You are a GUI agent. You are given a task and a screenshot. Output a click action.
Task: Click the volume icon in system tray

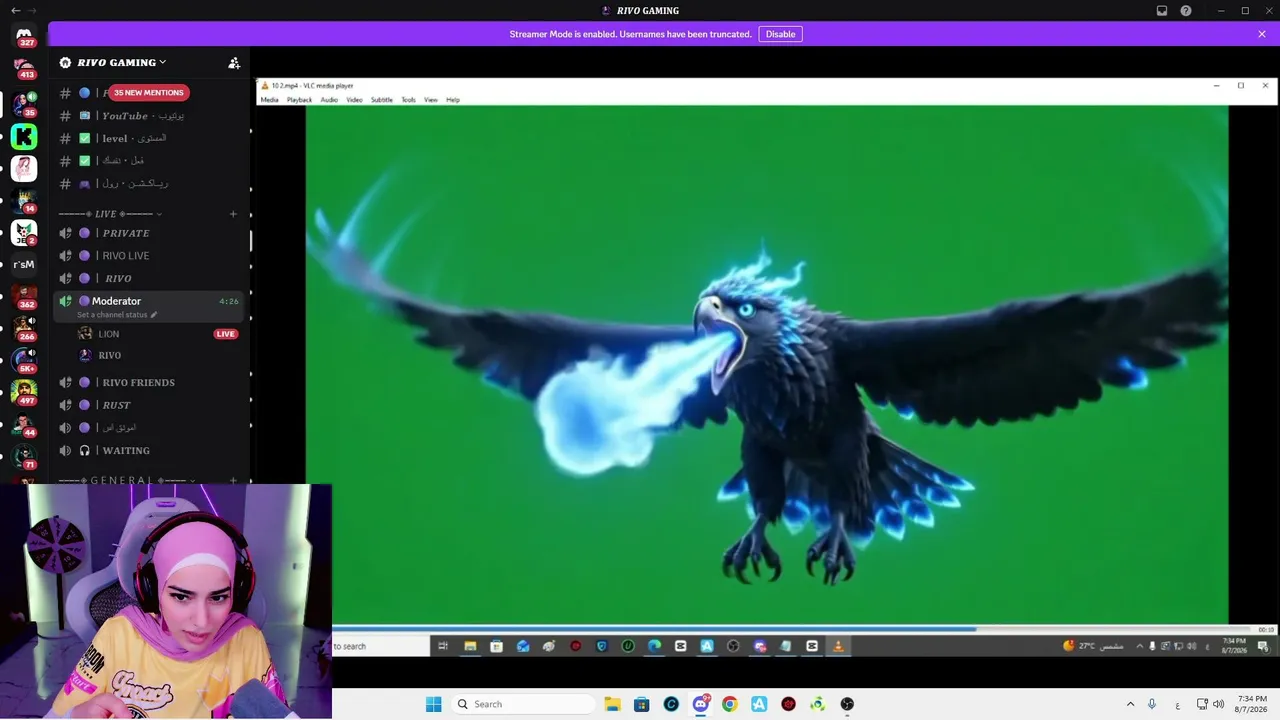[x=1218, y=704]
